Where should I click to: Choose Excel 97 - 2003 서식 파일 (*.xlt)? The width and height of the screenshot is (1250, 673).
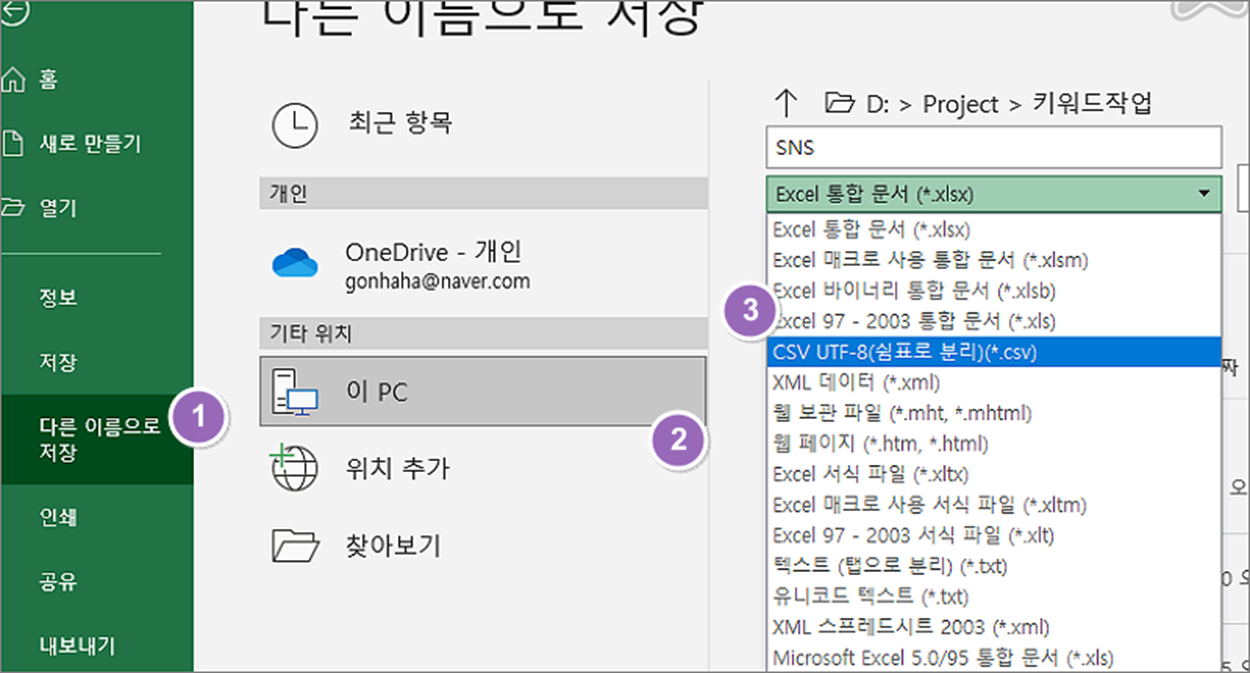coord(994,535)
